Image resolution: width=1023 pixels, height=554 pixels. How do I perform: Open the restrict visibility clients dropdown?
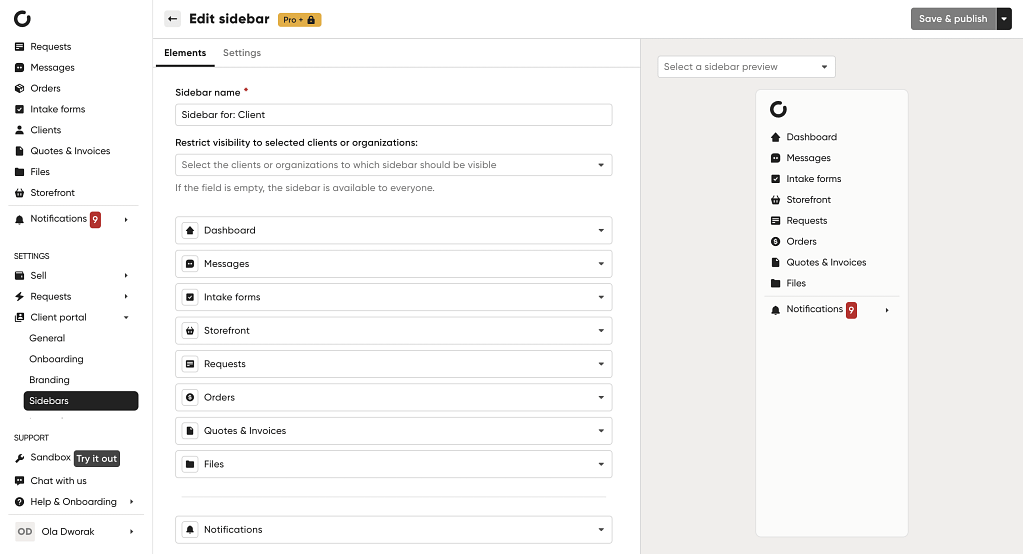tap(393, 165)
